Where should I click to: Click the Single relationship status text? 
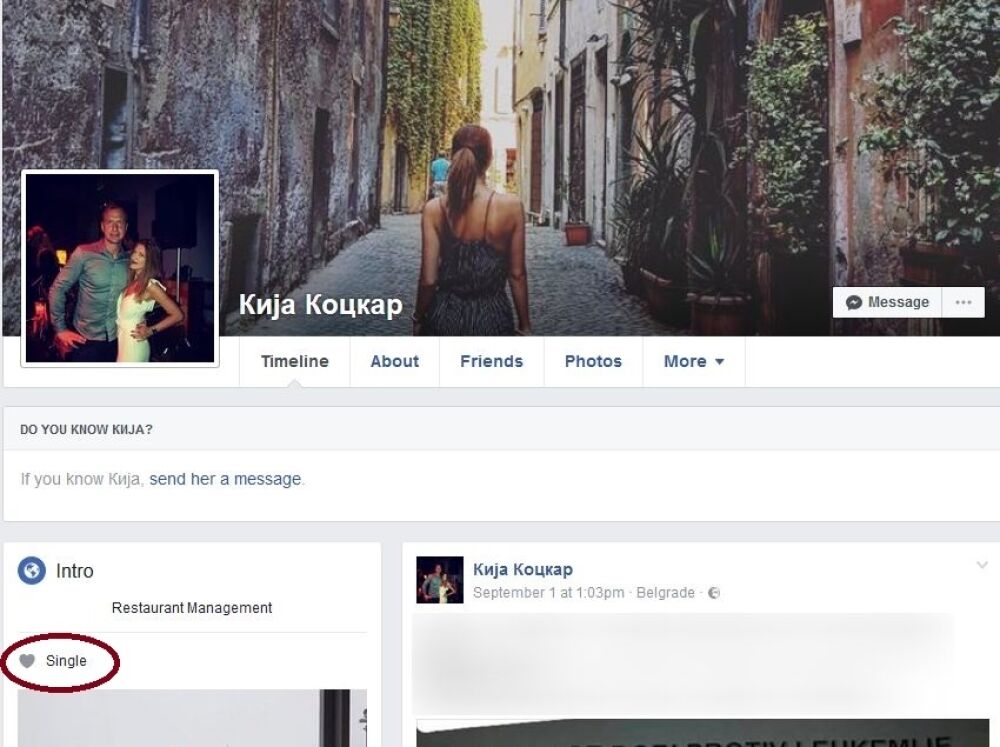tap(66, 661)
